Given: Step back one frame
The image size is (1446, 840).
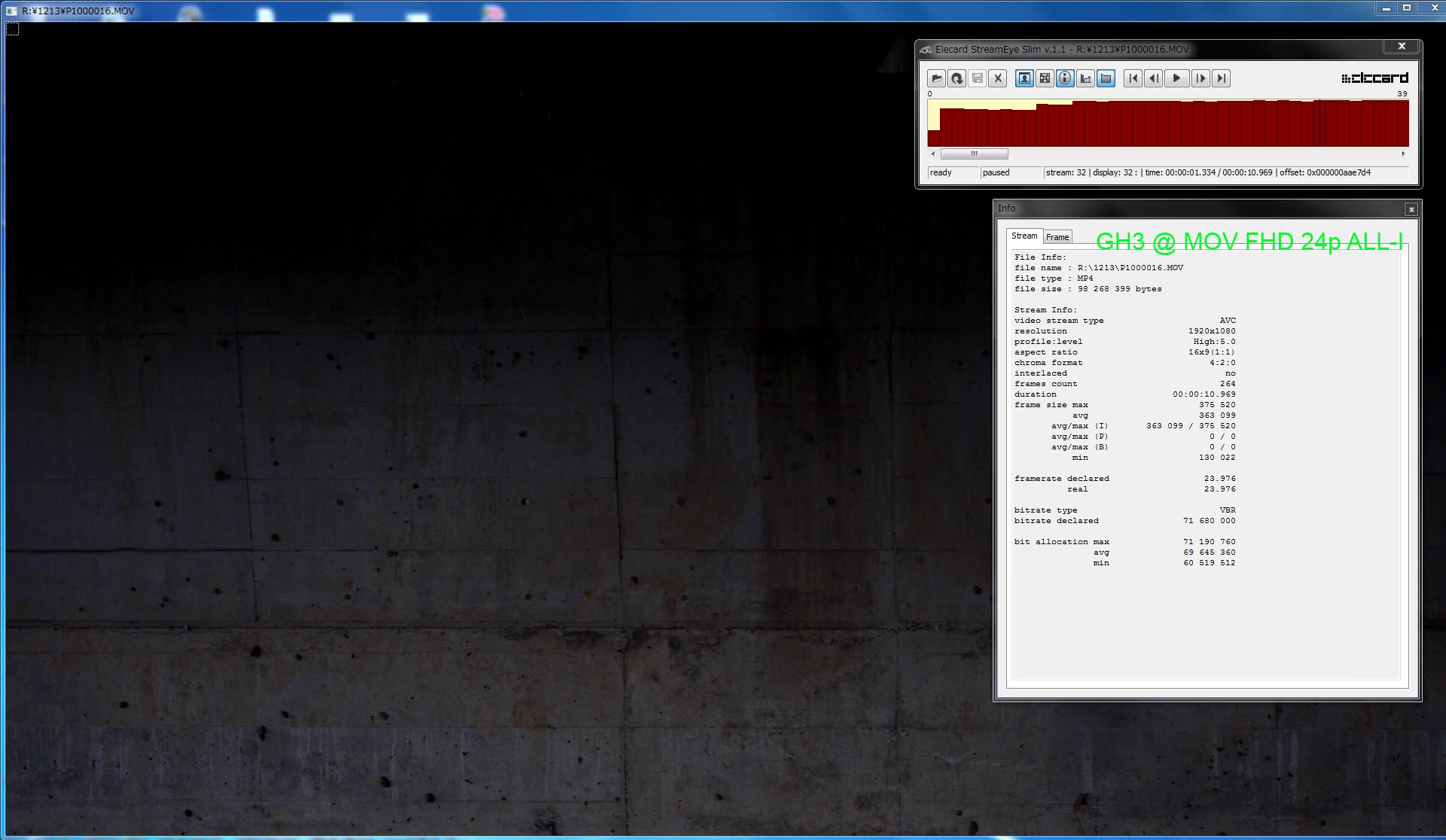Looking at the screenshot, I should 1153,78.
